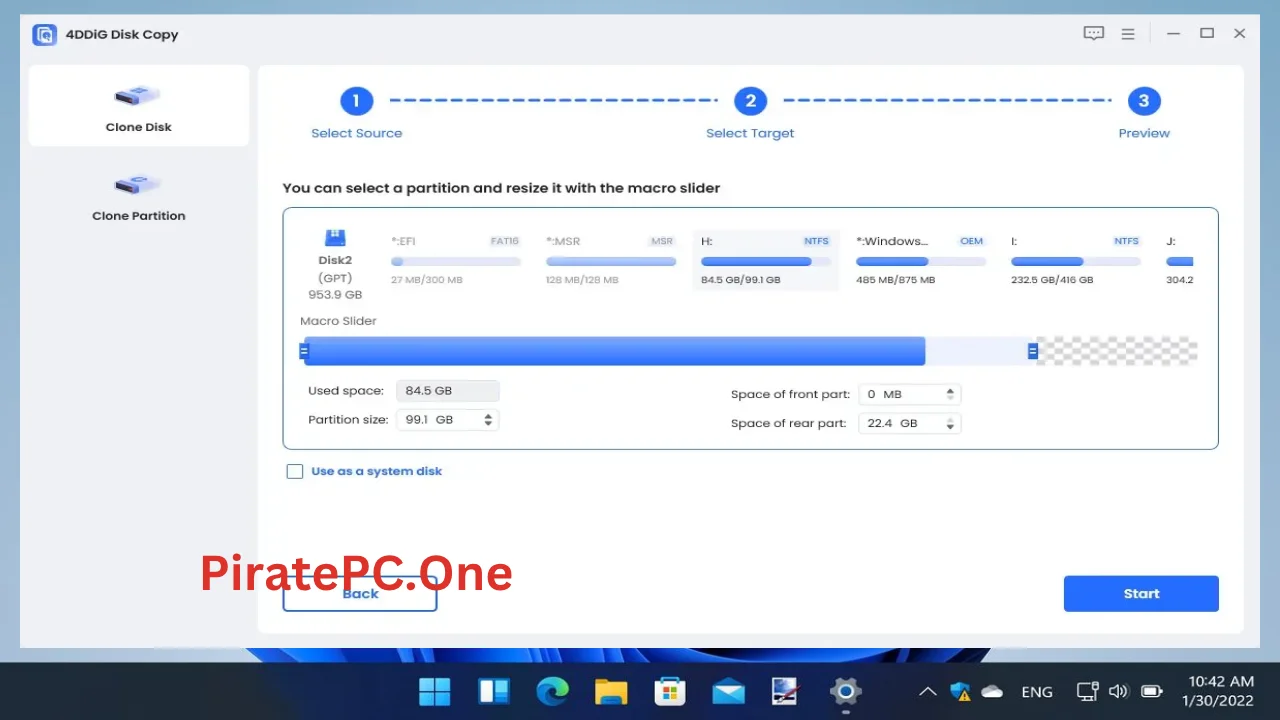Click OneDrive cloud tray icon

coord(992,691)
